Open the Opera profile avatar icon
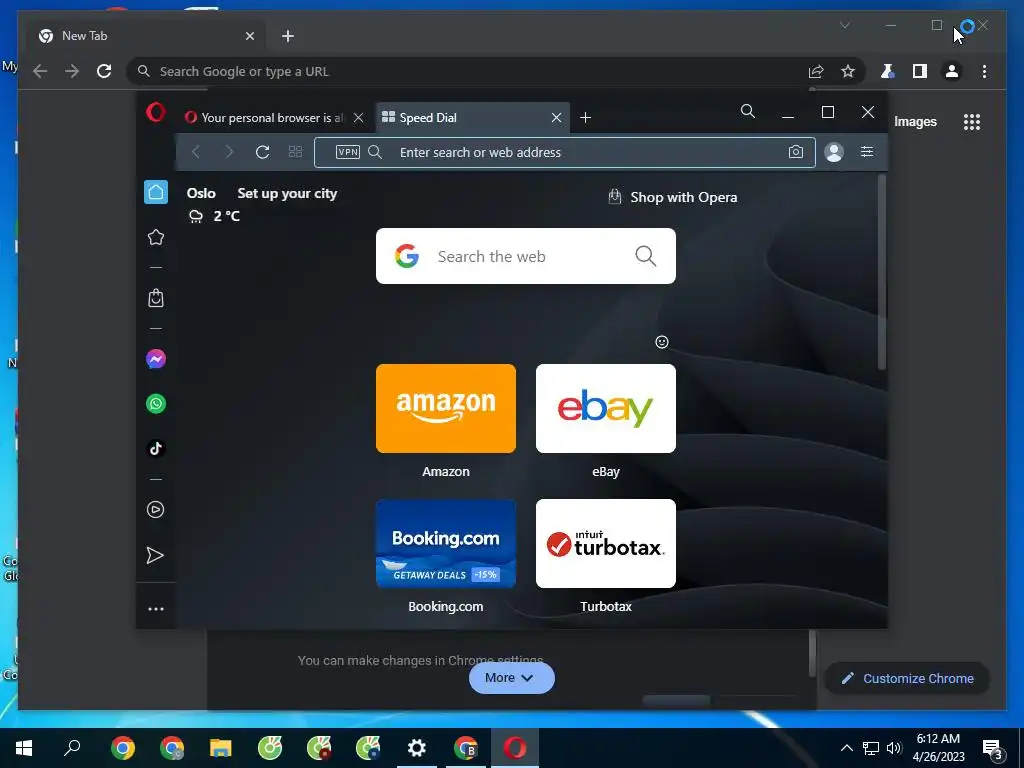The height and width of the screenshot is (768, 1024). pyautogui.click(x=834, y=152)
